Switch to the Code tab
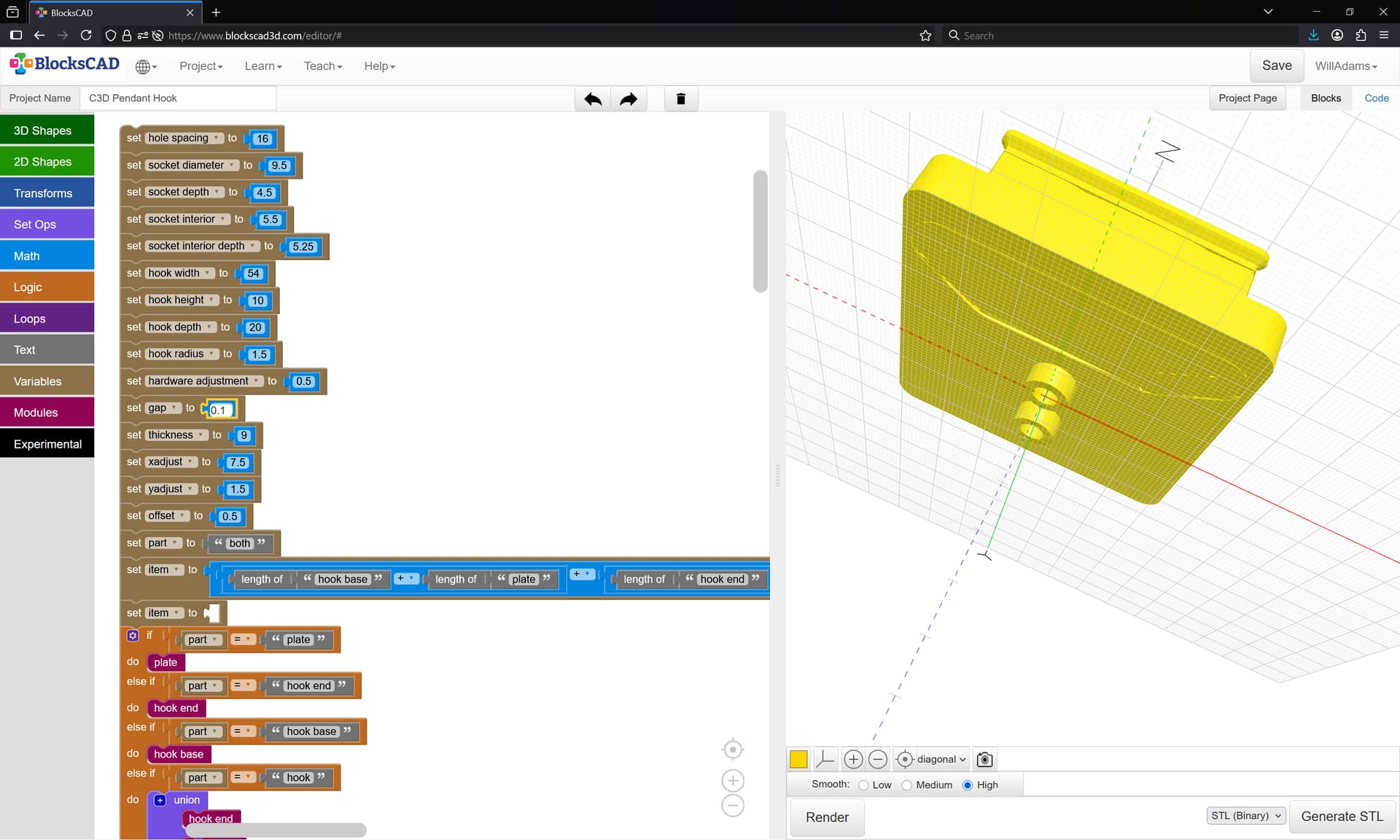 pos(1376,98)
